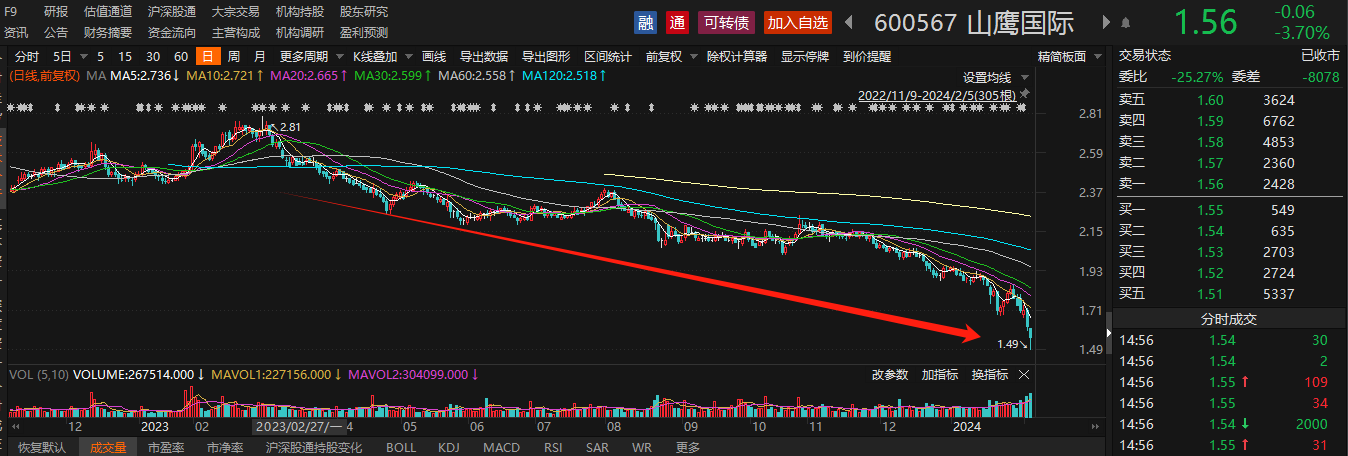Click 加指标 to add an indicator

[940, 375]
